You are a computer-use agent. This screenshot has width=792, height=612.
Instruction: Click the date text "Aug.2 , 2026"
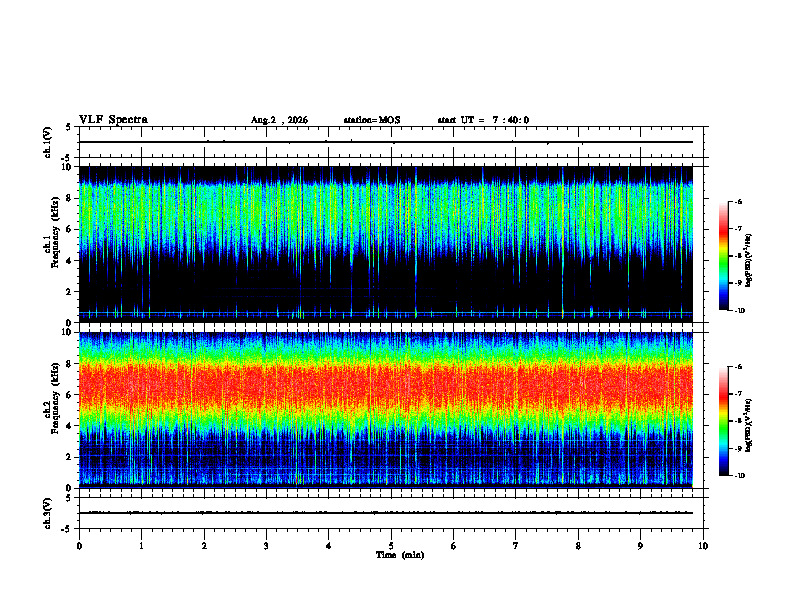[x=279, y=120]
